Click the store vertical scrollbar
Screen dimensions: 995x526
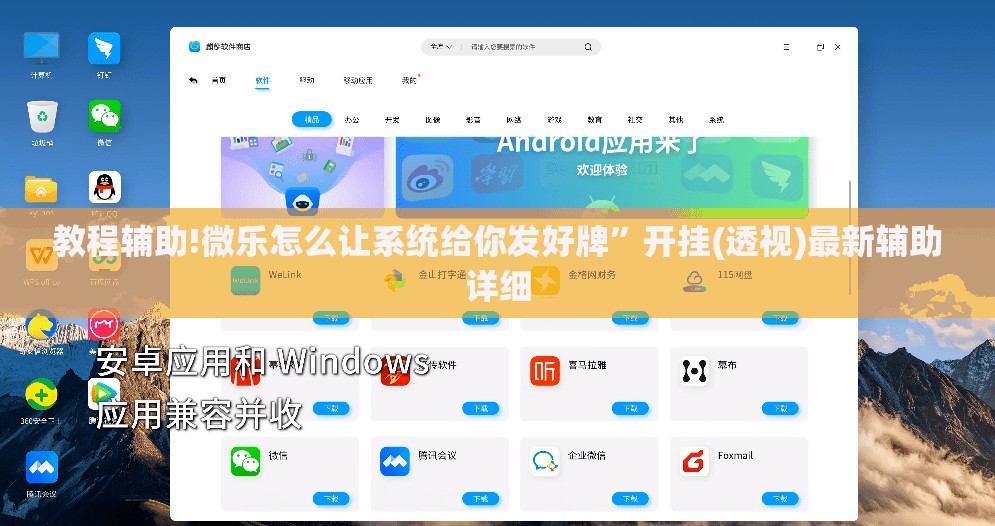tap(850, 238)
